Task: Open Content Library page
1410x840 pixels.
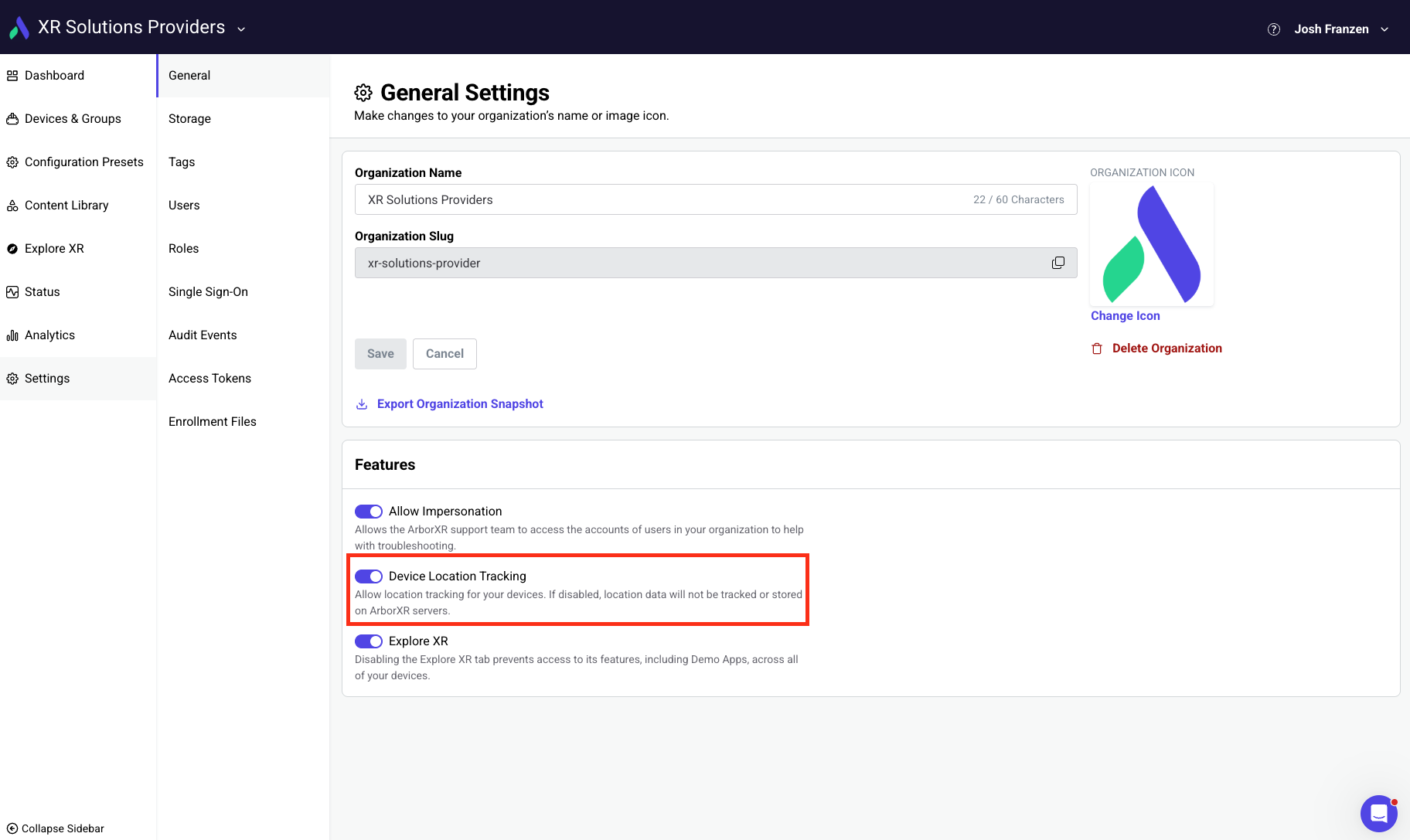Action: pos(78,206)
